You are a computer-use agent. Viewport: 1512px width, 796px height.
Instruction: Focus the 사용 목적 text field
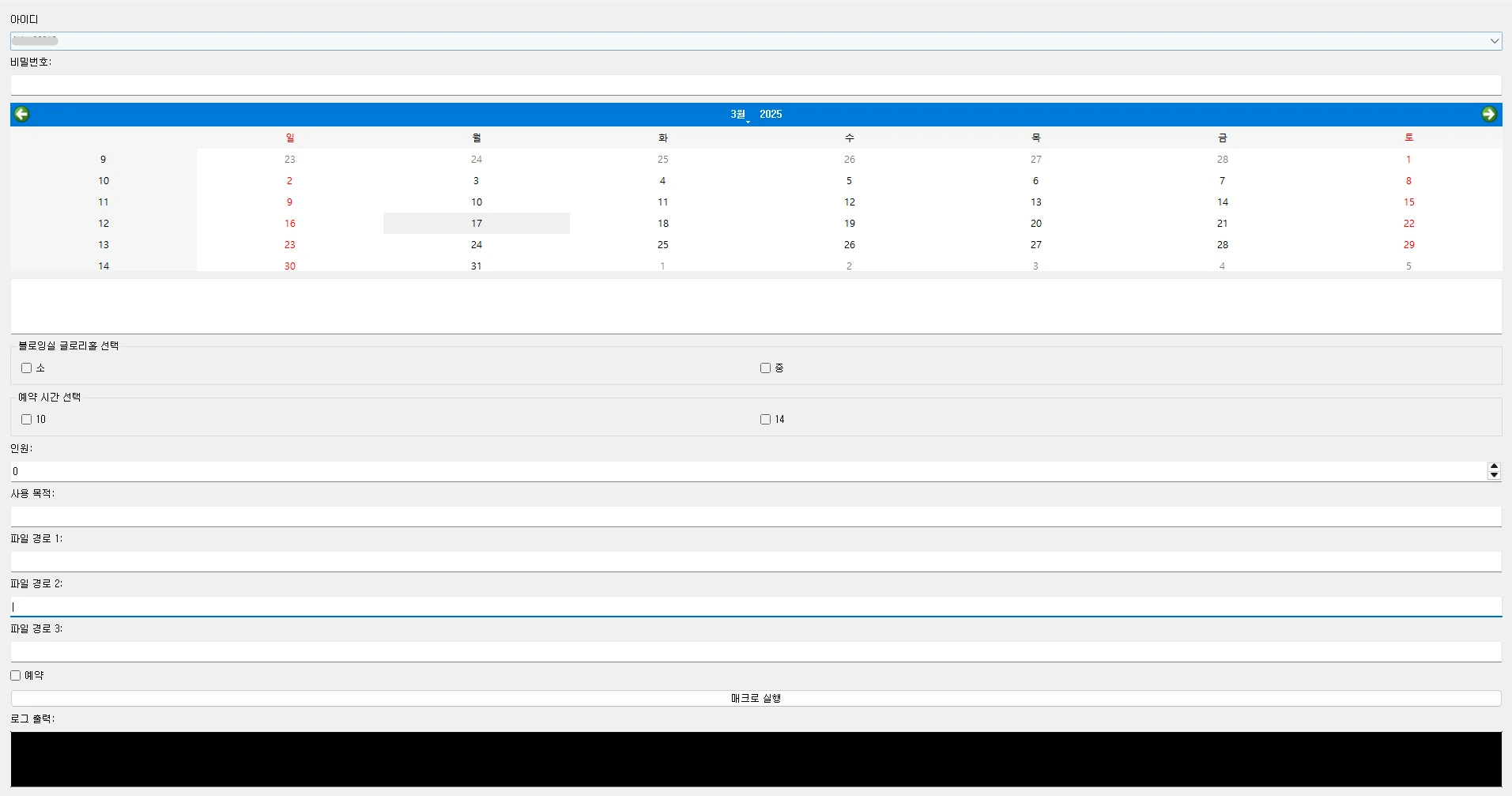[x=756, y=517]
